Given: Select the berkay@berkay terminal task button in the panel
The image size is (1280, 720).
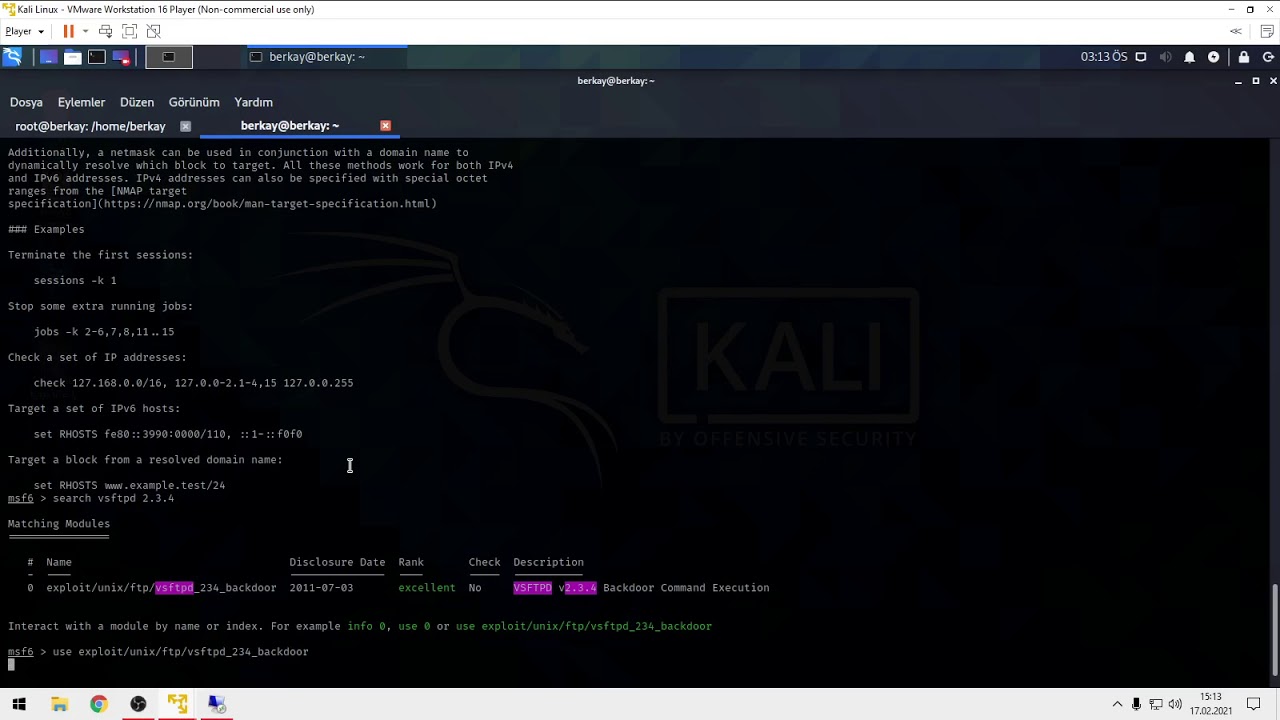Looking at the screenshot, I should 326,57.
